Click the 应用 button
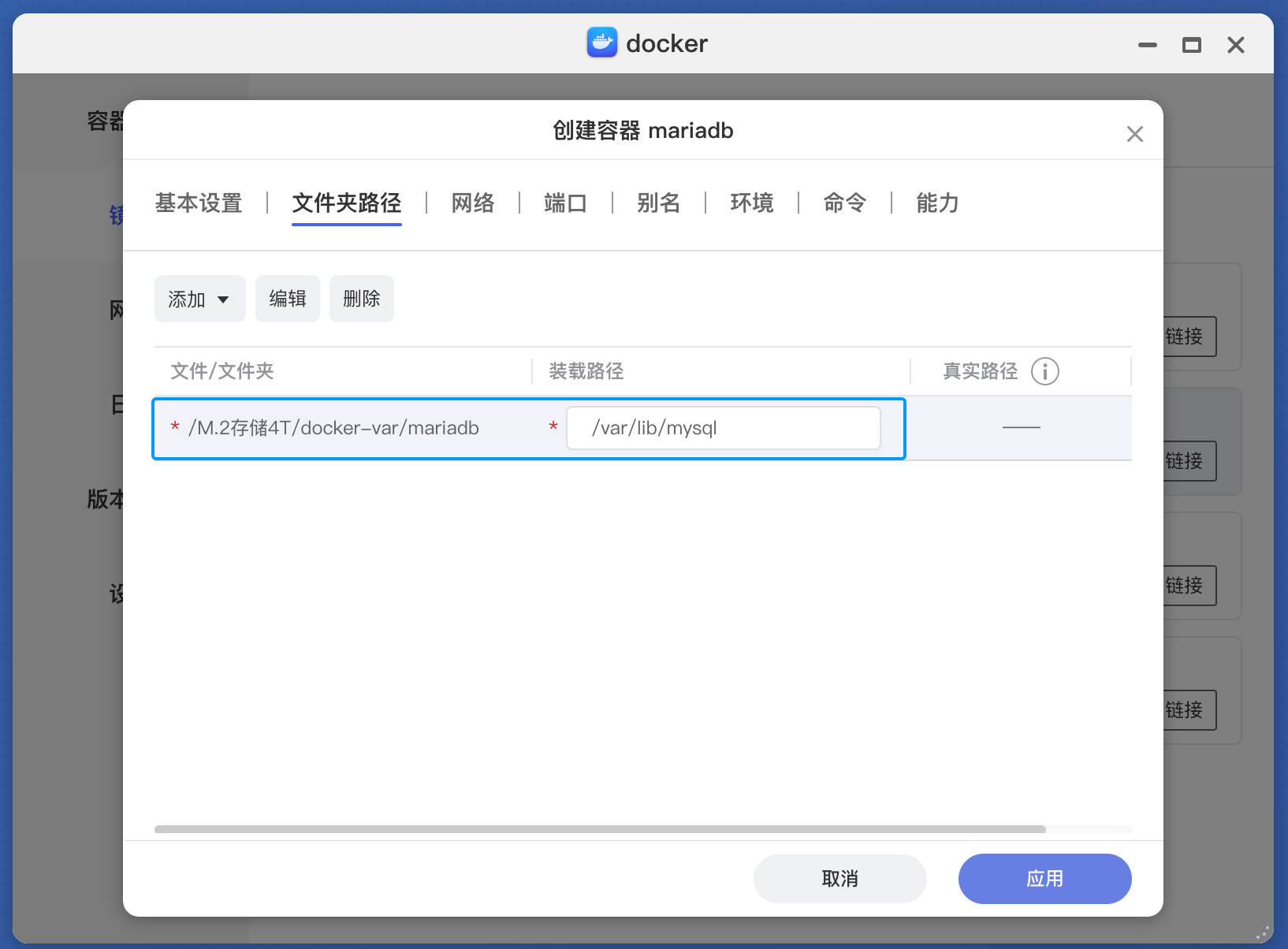The image size is (1288, 949). pos(1045,879)
